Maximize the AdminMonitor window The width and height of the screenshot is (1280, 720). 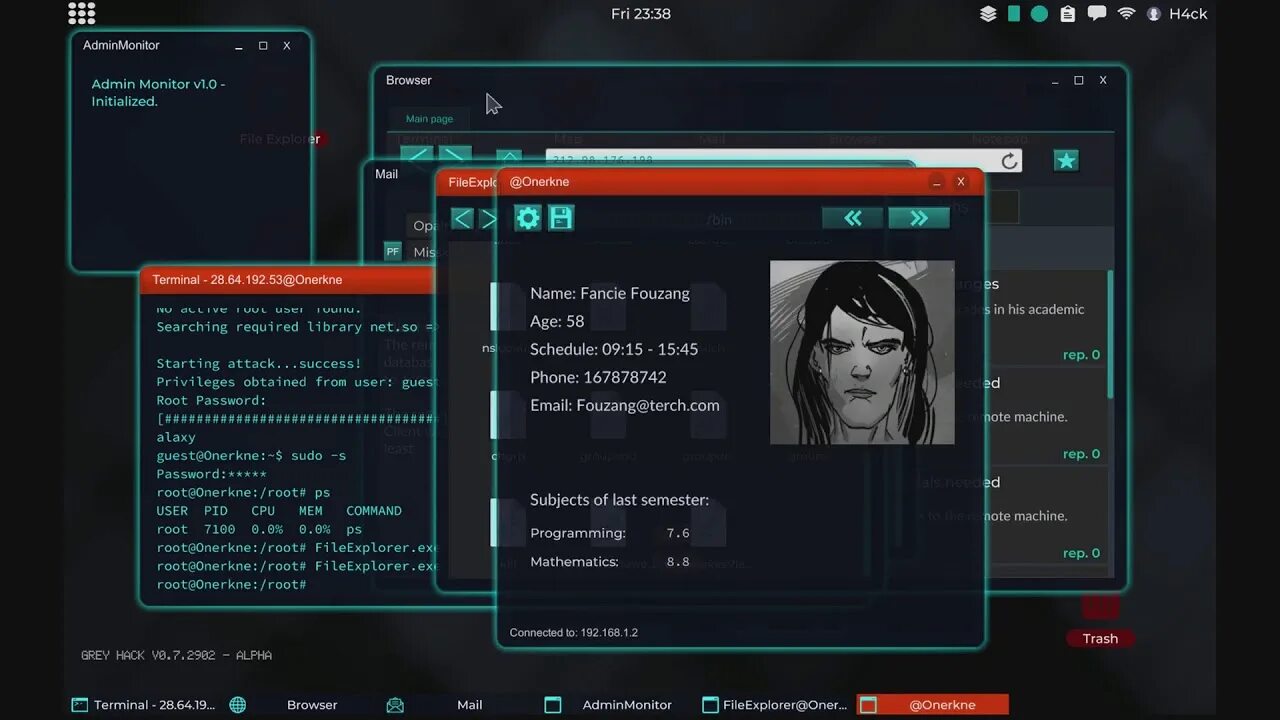(263, 45)
